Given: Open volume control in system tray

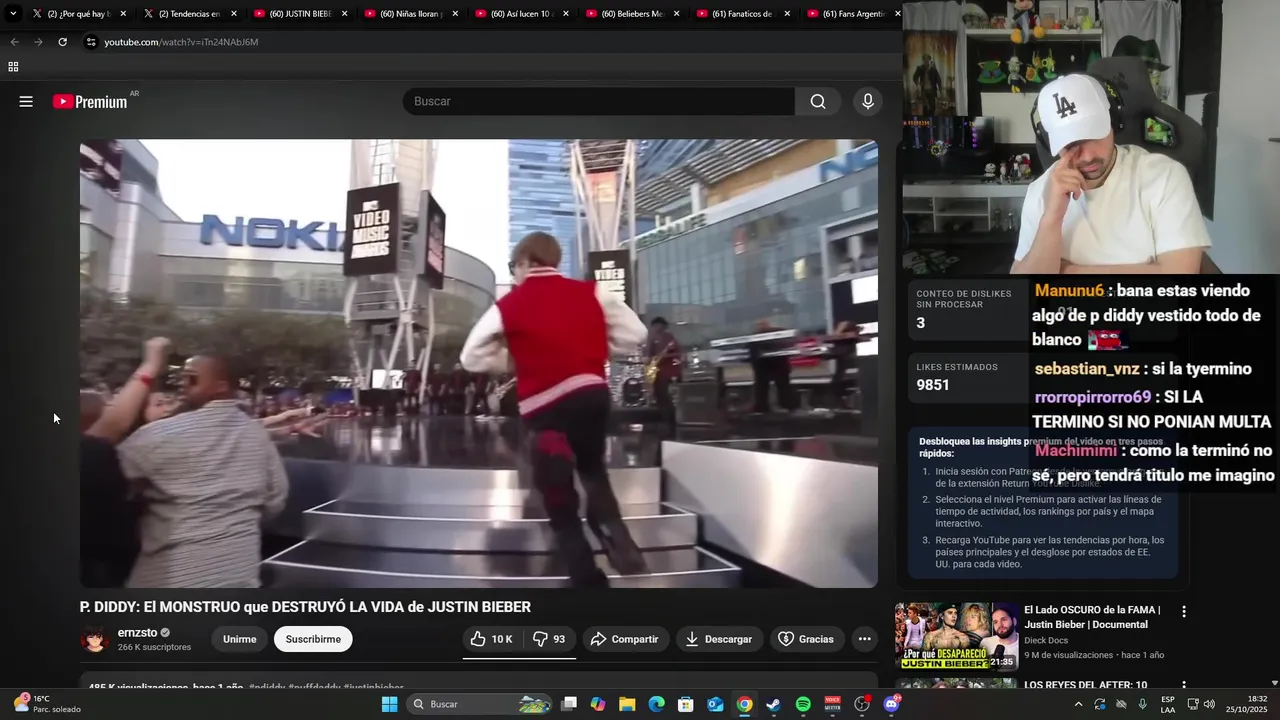Looking at the screenshot, I should coord(1208,705).
